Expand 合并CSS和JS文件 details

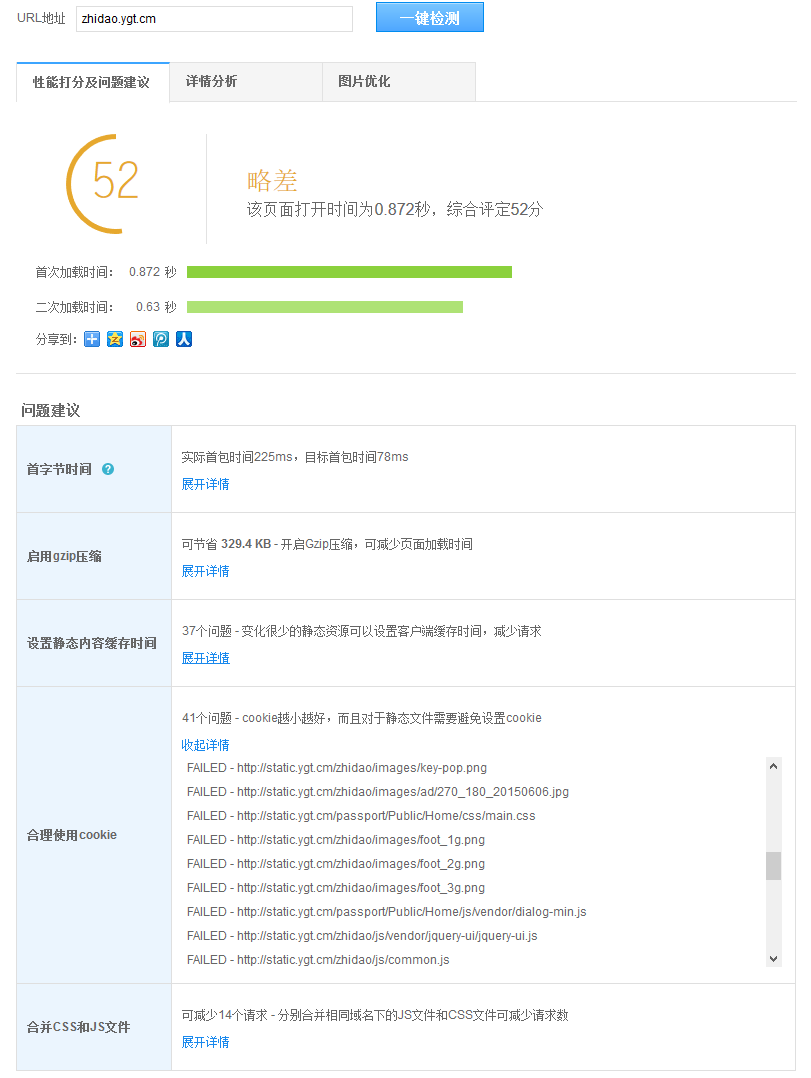(x=205, y=1042)
